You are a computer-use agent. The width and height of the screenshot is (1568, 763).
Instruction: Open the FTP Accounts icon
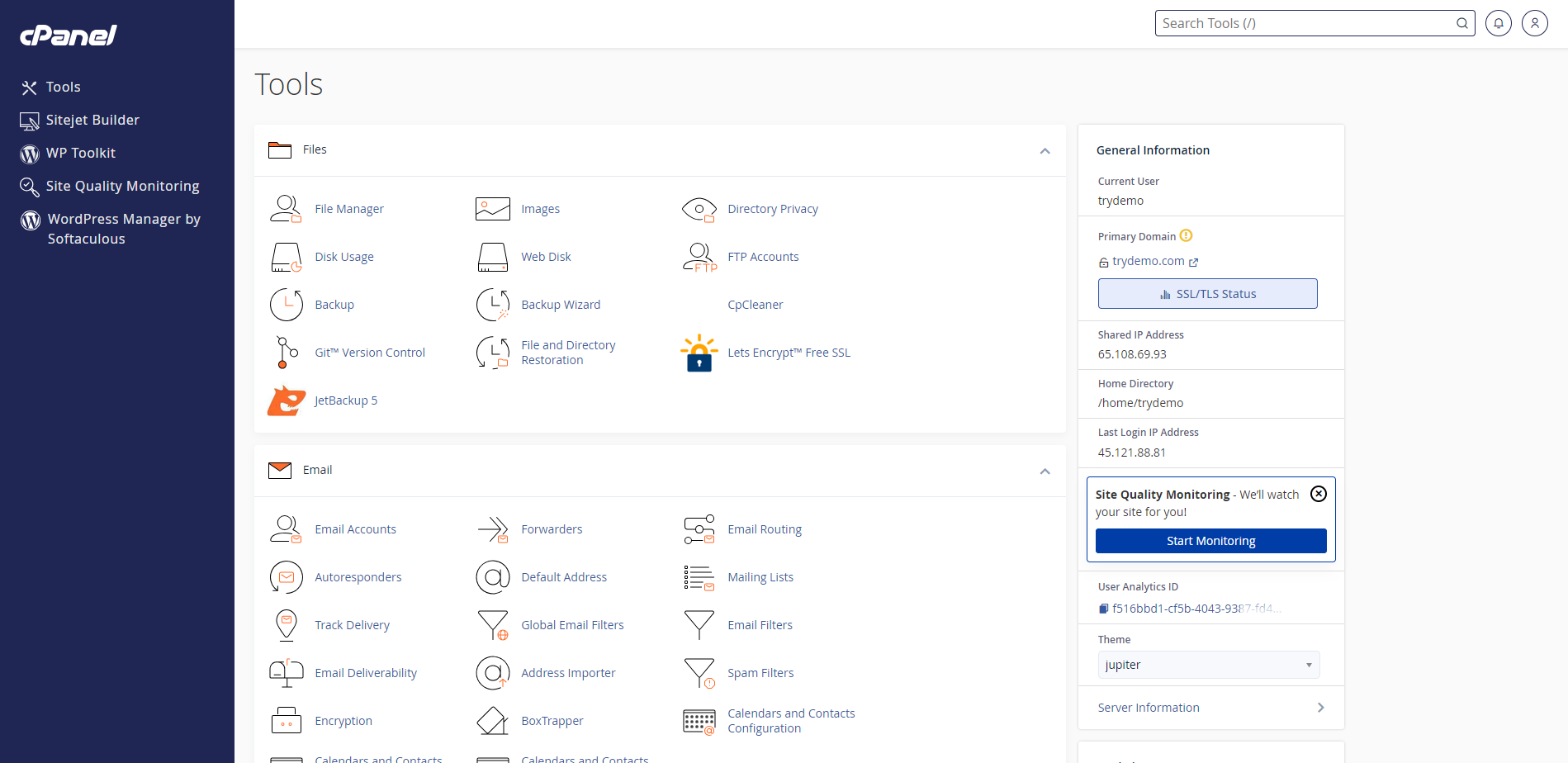pyautogui.click(x=699, y=257)
